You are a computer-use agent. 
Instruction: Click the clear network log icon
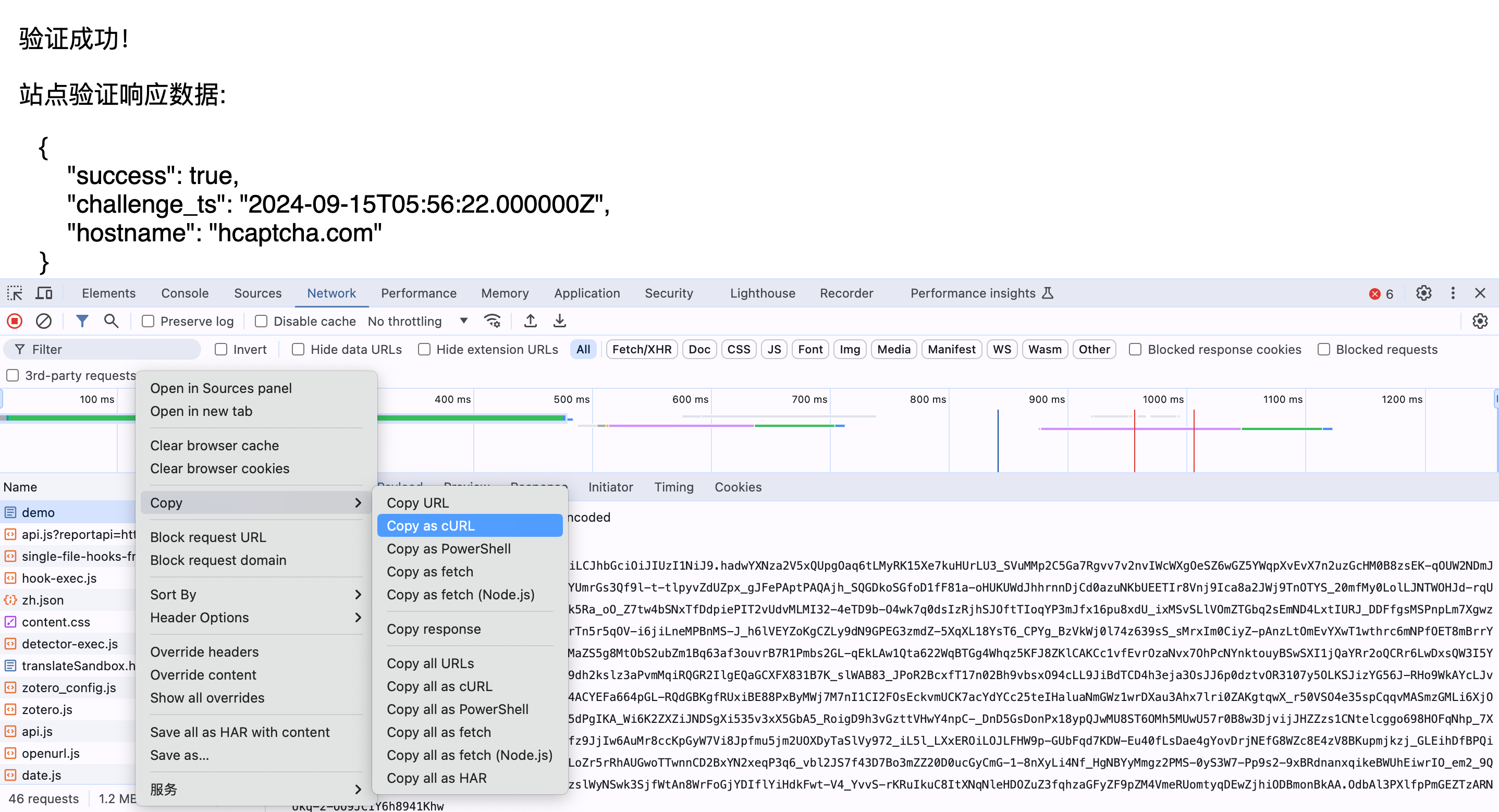44,321
